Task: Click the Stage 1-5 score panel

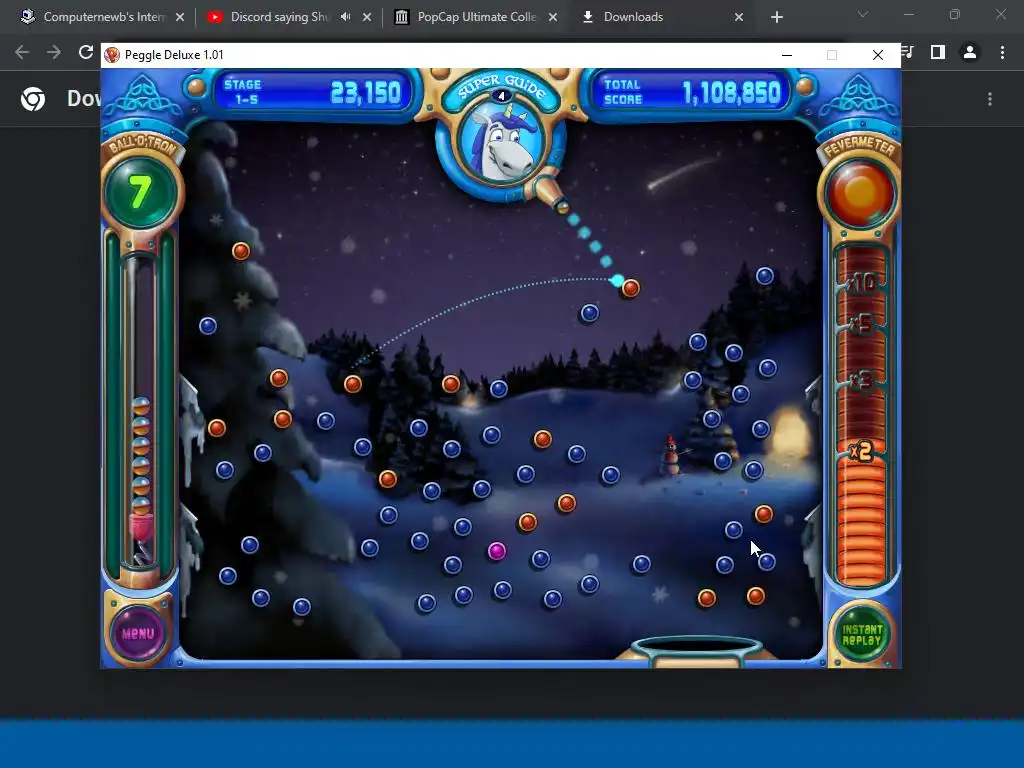Action: point(312,92)
